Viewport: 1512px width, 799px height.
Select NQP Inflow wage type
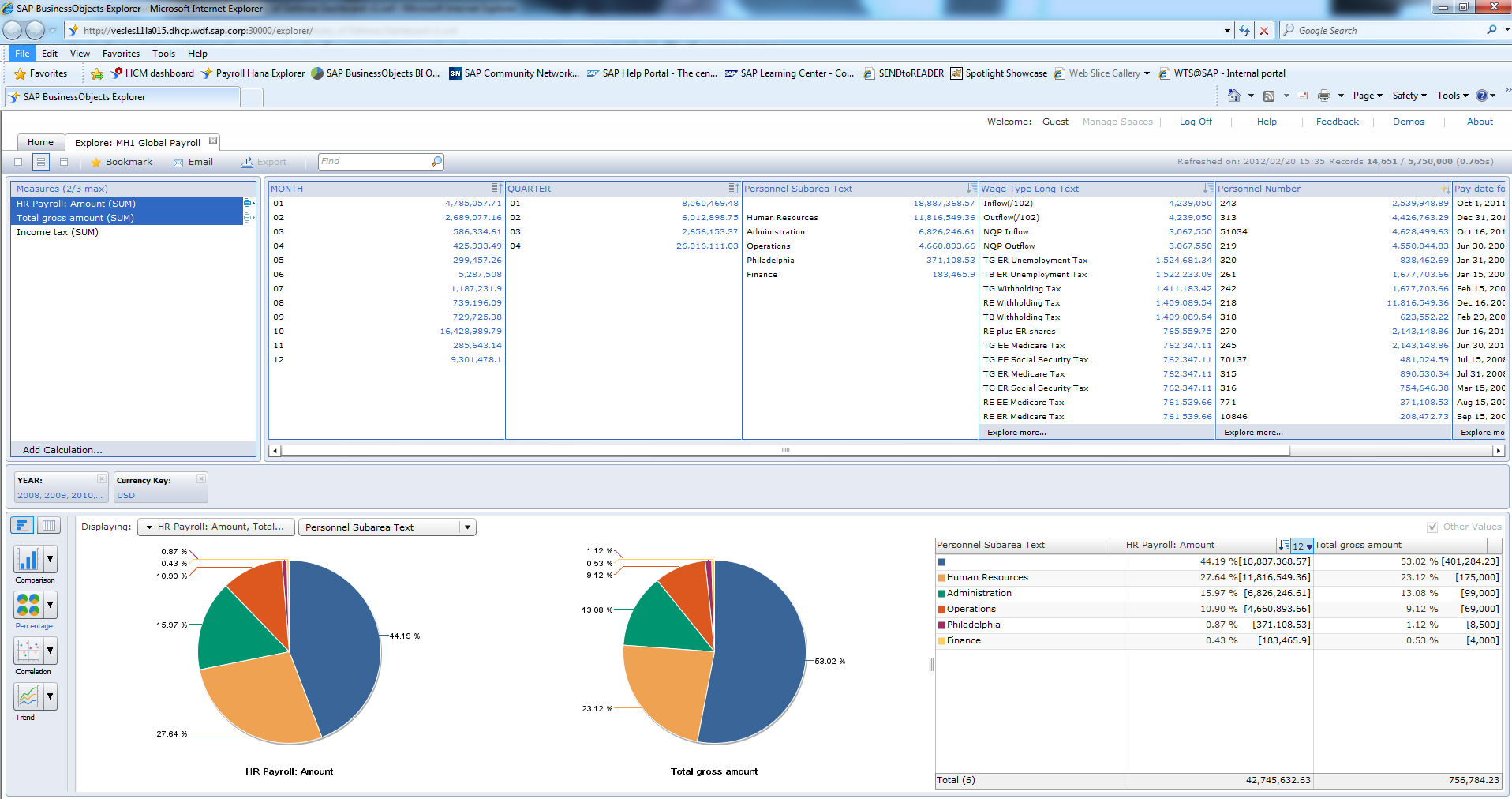(x=1097, y=232)
